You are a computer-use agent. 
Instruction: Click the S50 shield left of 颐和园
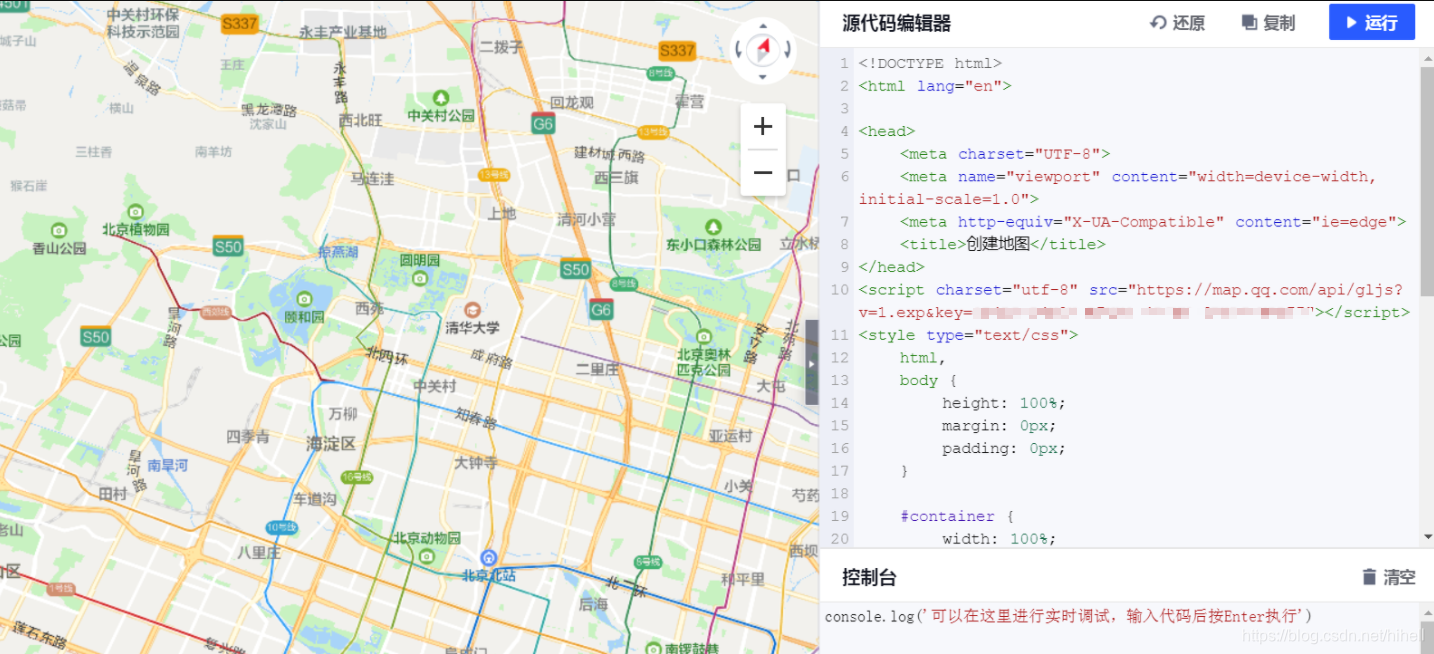pyautogui.click(x=96, y=336)
